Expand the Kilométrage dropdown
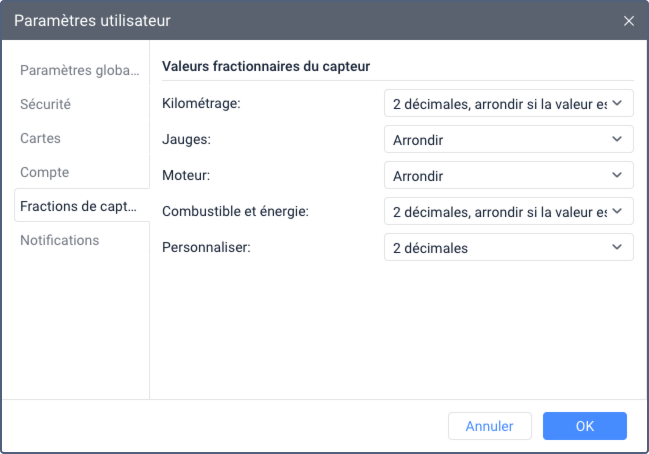This screenshot has height=454, width=649. [x=500, y=103]
